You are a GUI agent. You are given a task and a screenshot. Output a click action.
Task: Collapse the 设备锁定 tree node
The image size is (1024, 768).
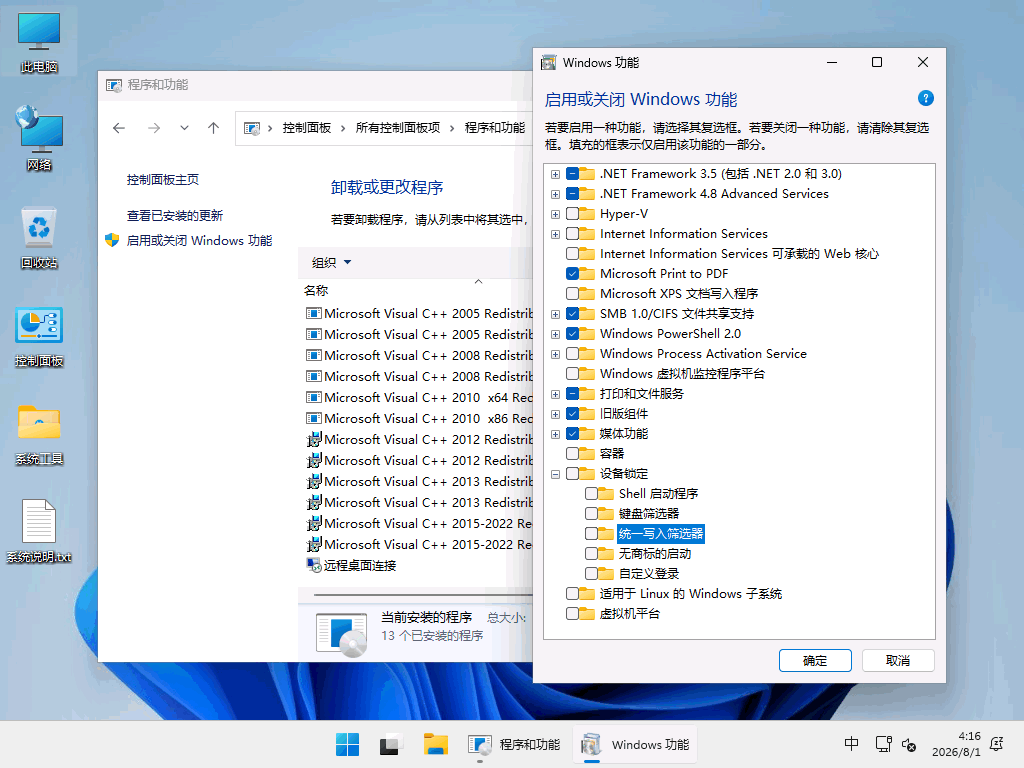coord(555,474)
